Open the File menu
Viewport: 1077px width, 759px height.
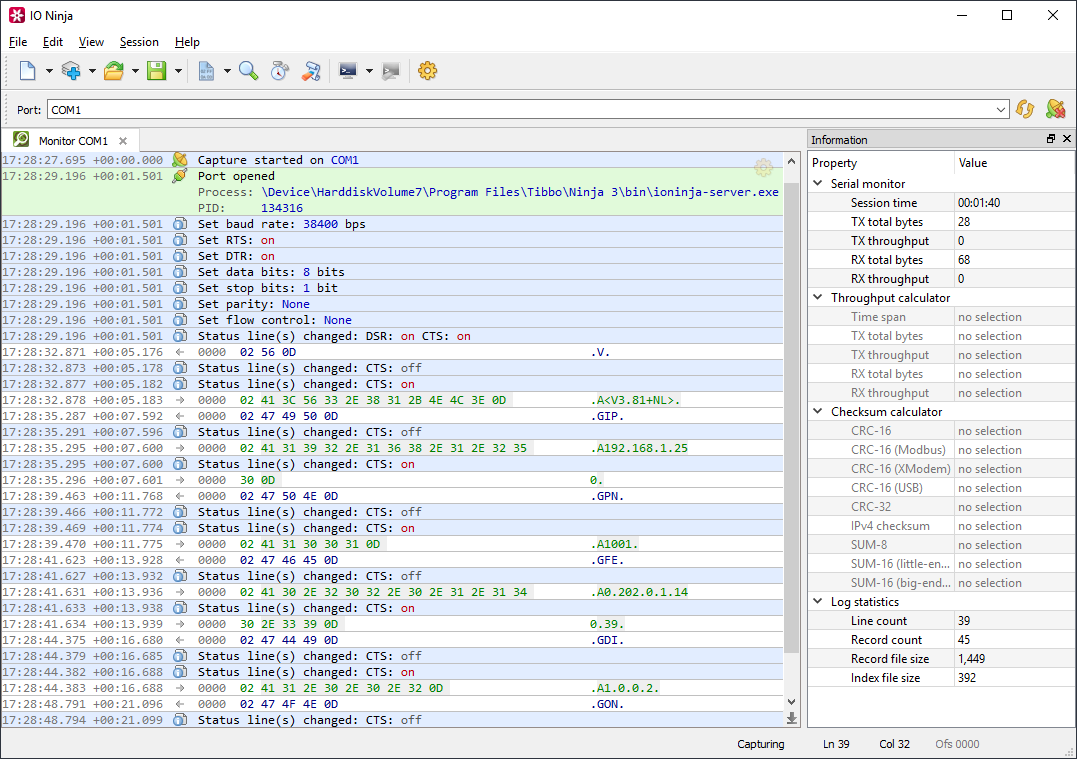click(x=18, y=42)
